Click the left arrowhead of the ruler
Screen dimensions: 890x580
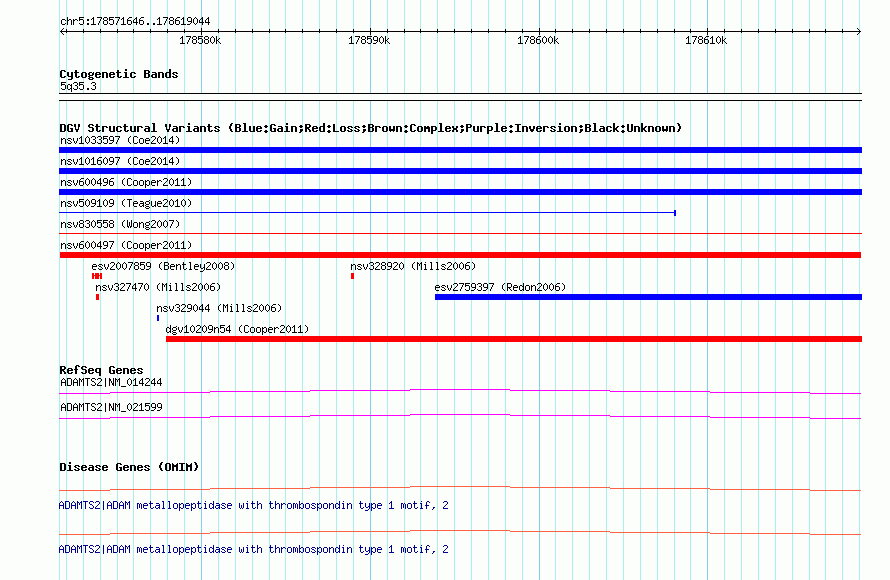(x=62, y=31)
